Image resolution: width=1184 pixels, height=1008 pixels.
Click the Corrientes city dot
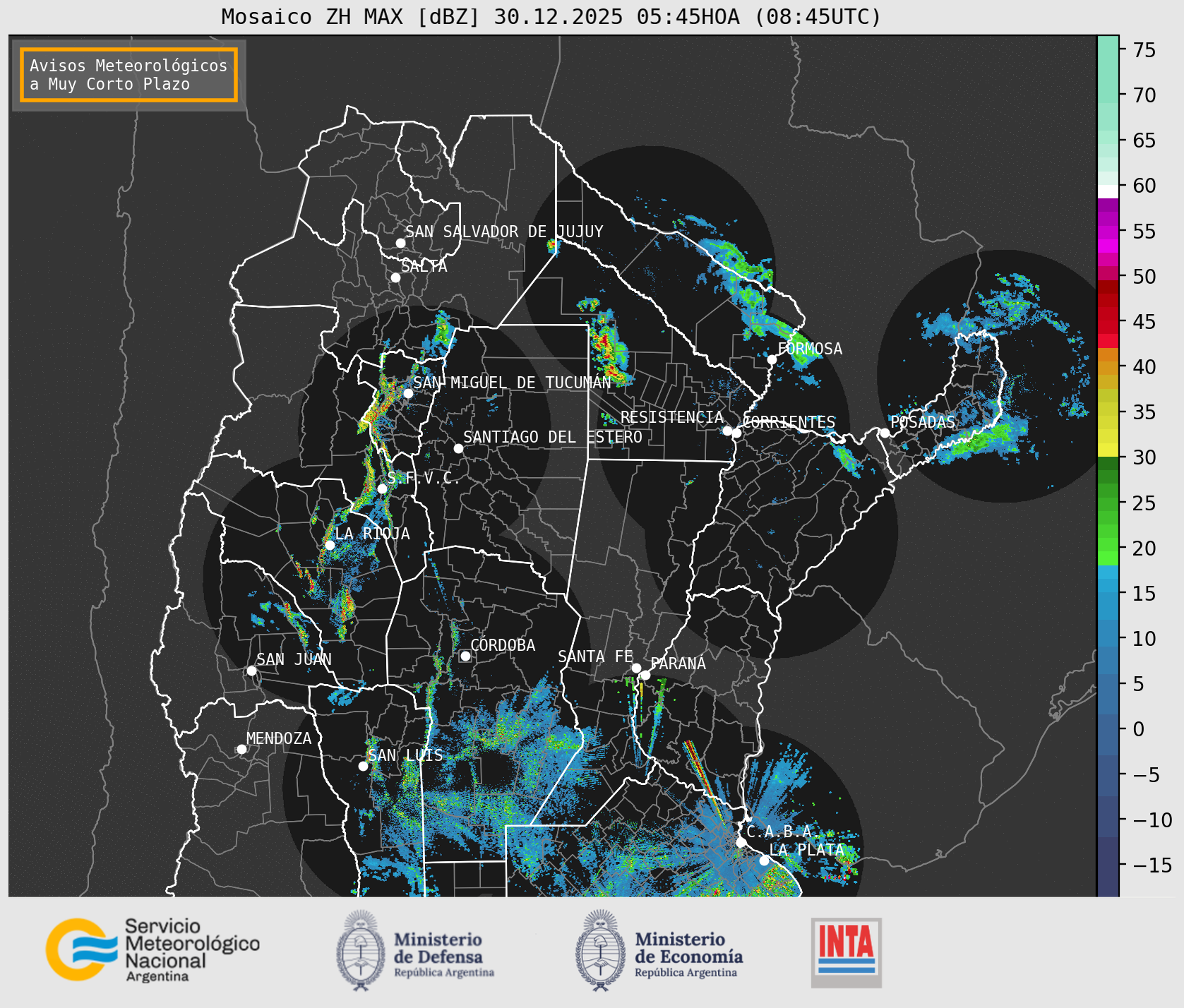pyautogui.click(x=736, y=433)
